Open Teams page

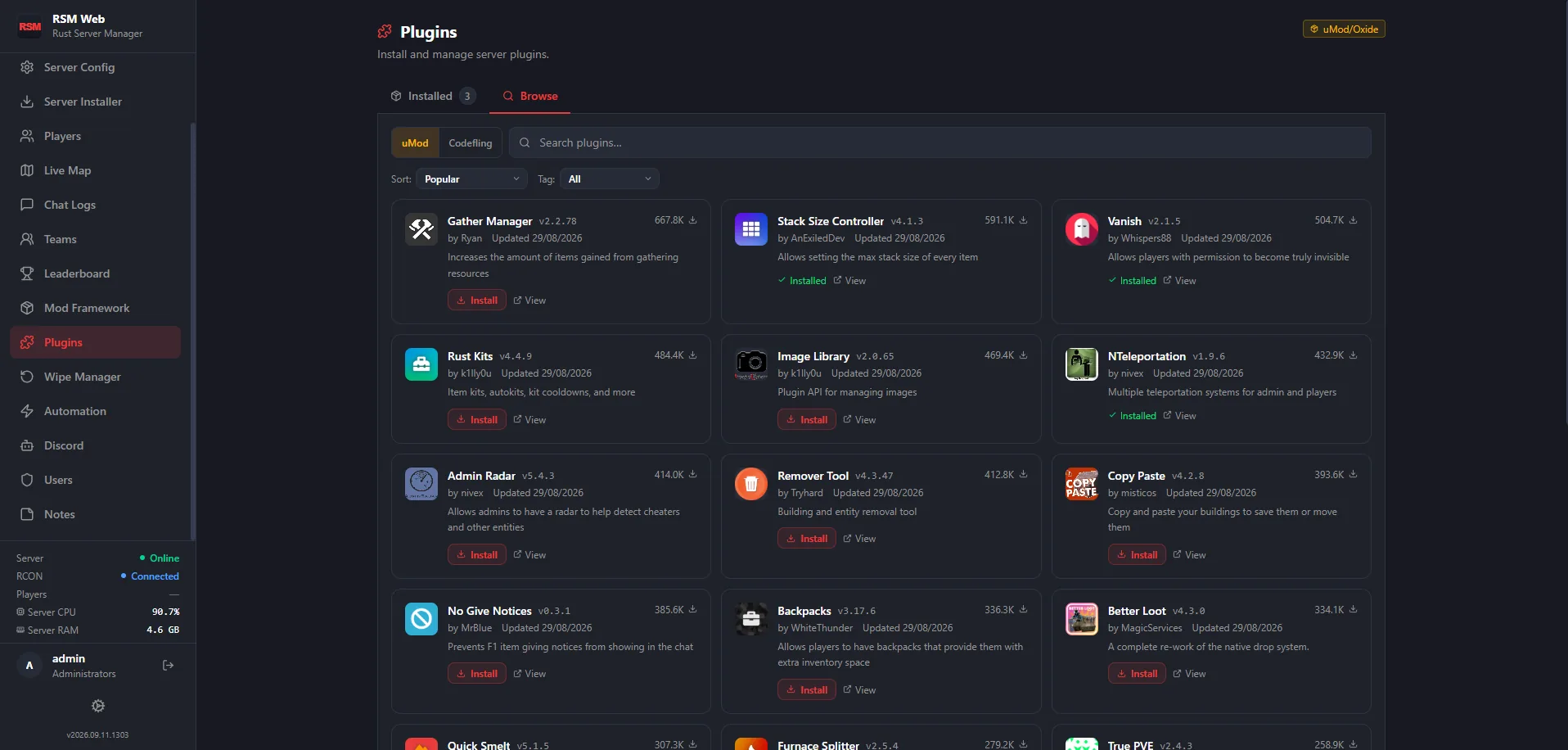point(95,239)
